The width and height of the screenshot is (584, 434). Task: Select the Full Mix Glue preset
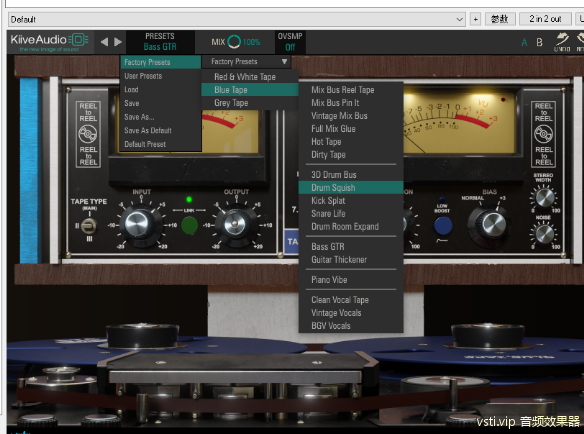pos(351,129)
